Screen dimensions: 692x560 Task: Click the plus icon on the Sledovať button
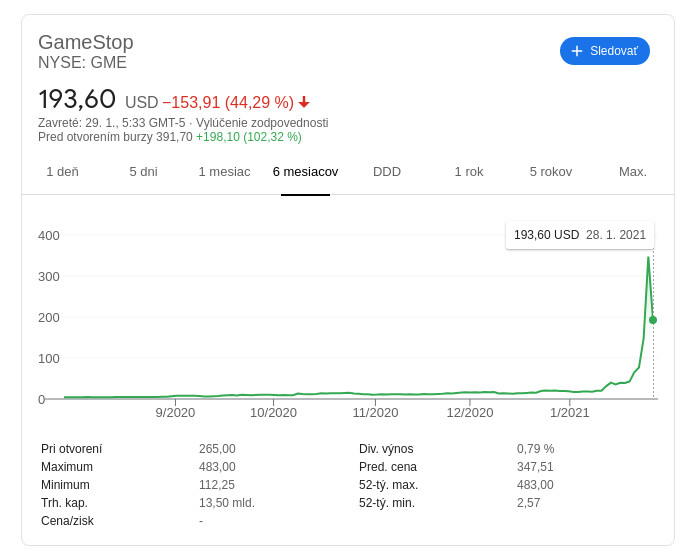tap(577, 51)
